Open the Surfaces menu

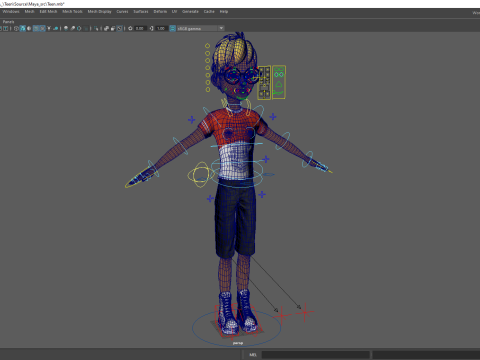(x=141, y=12)
